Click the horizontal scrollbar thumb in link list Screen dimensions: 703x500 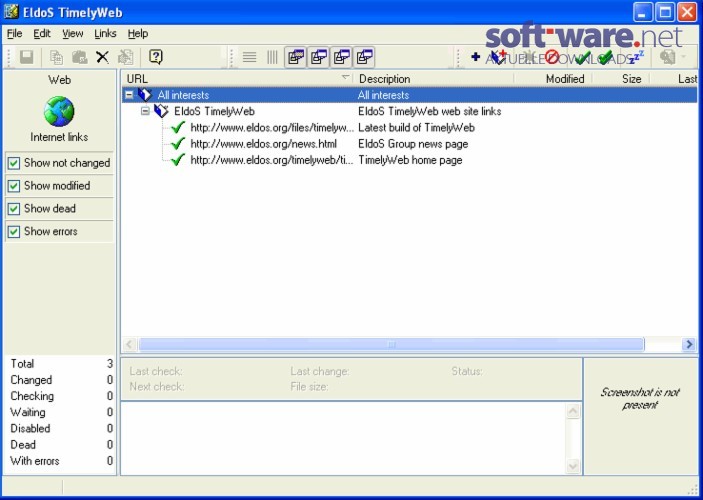391,344
